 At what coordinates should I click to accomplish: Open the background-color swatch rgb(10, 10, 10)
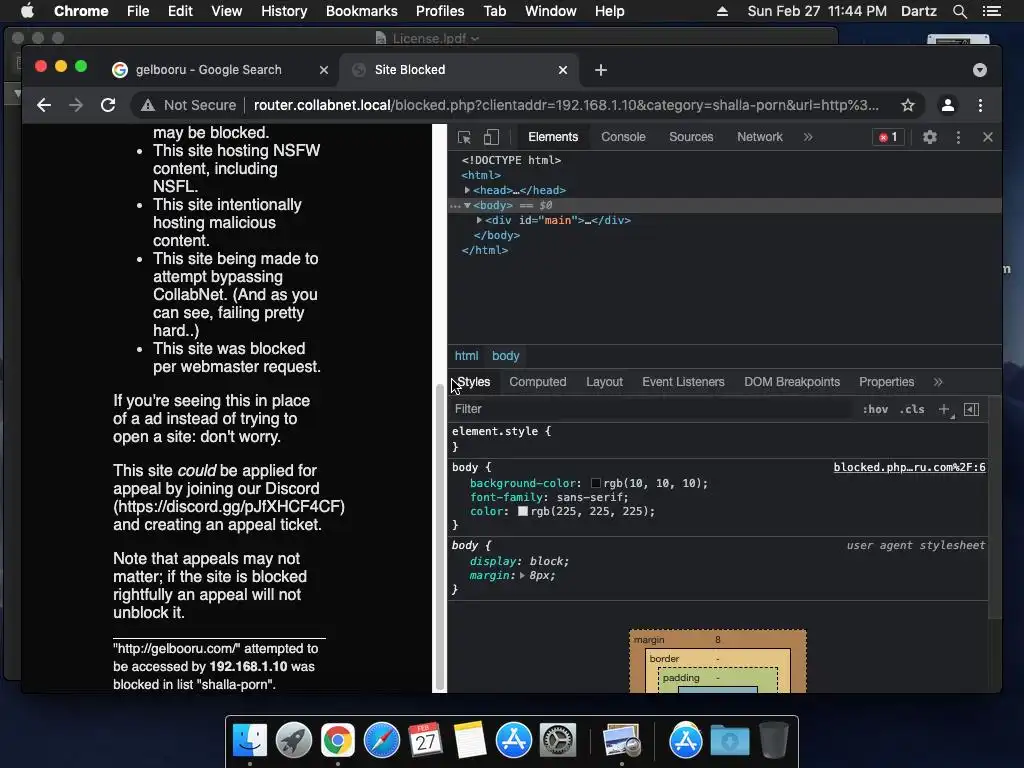(x=596, y=483)
